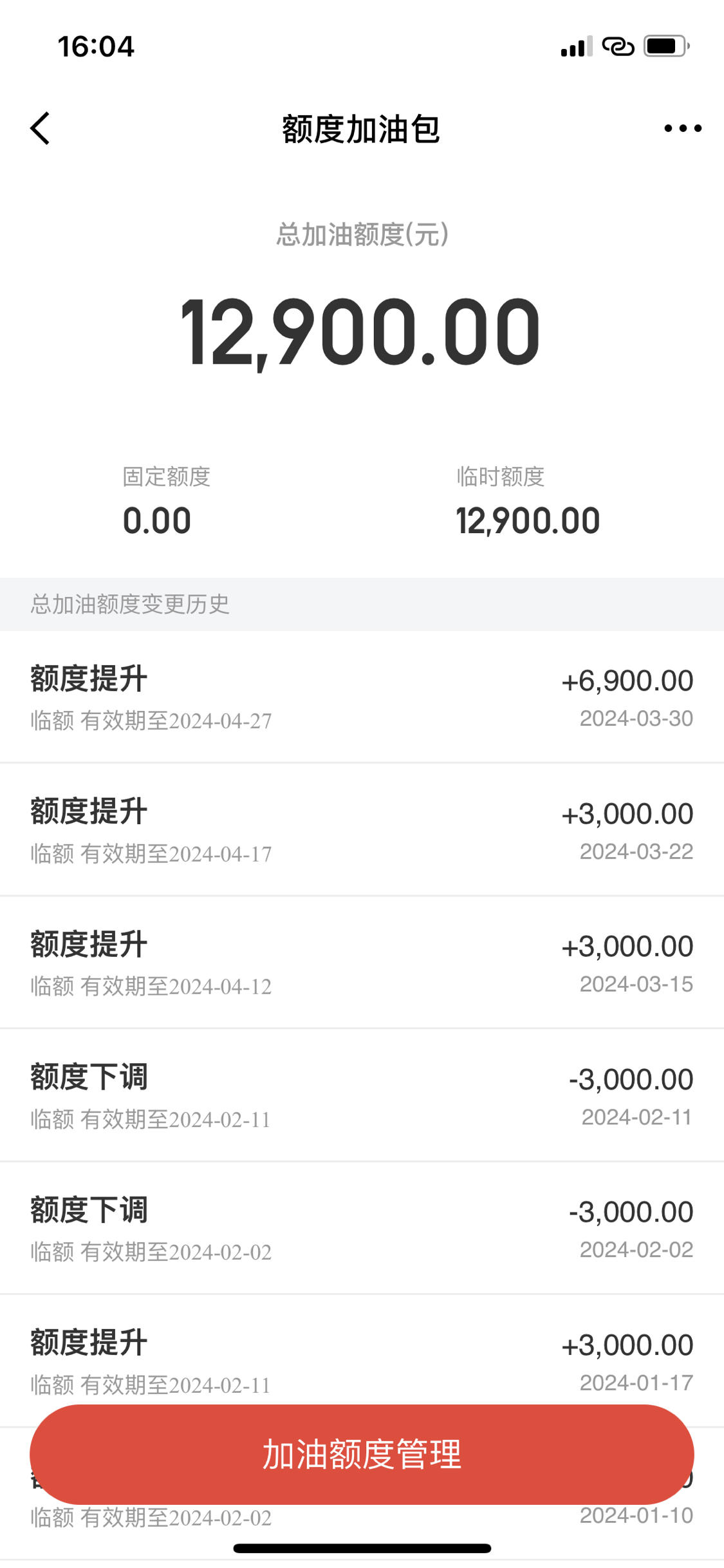Open the 额度提升 record dated 2024-03-15

tap(362, 963)
